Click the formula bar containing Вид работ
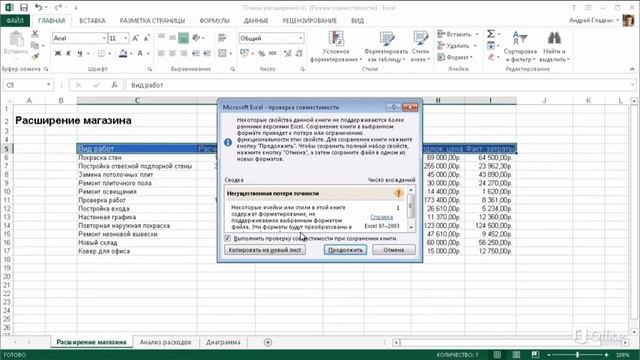 [379, 85]
